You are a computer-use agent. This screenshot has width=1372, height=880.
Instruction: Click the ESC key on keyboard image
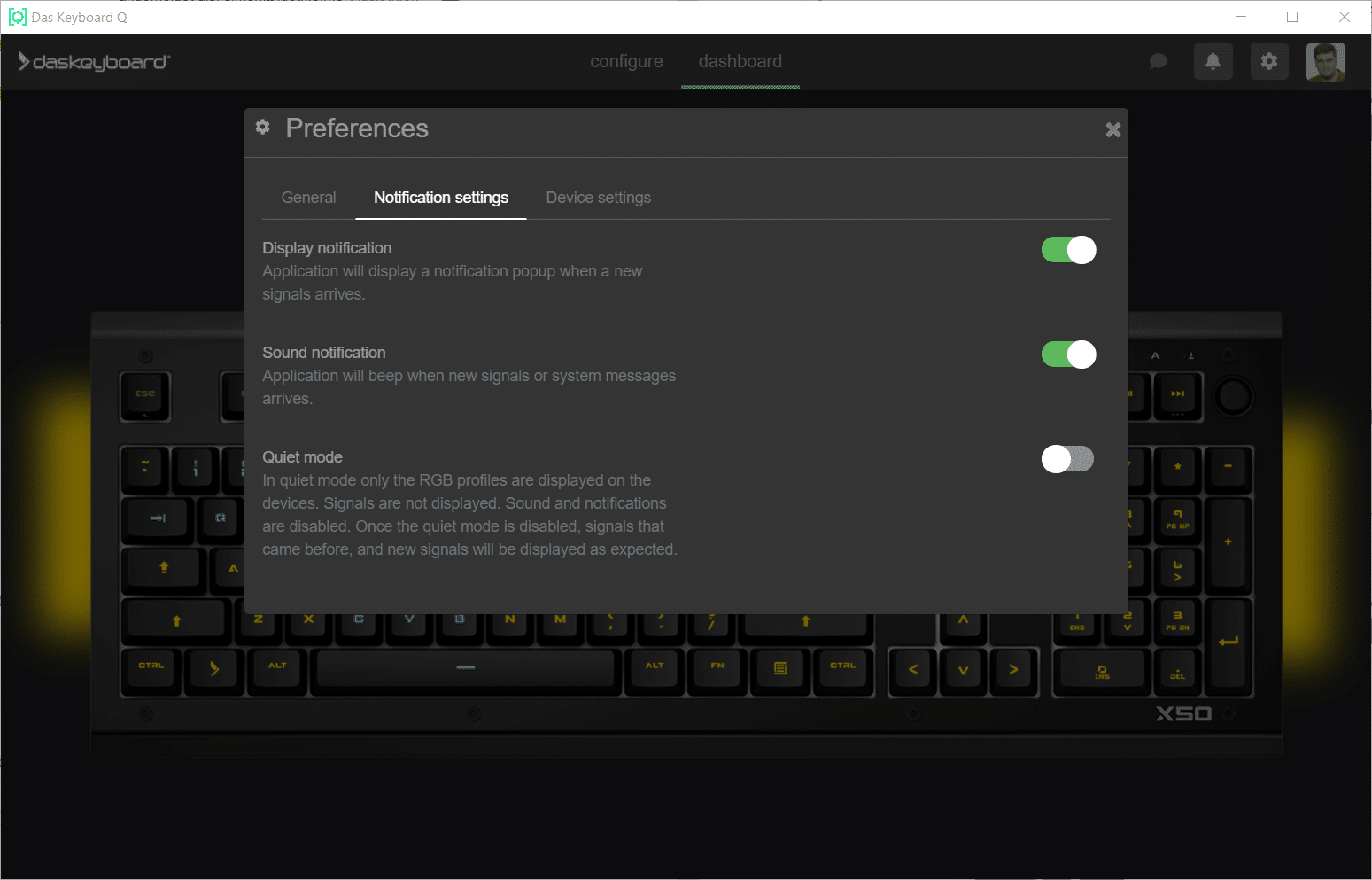coord(145,394)
